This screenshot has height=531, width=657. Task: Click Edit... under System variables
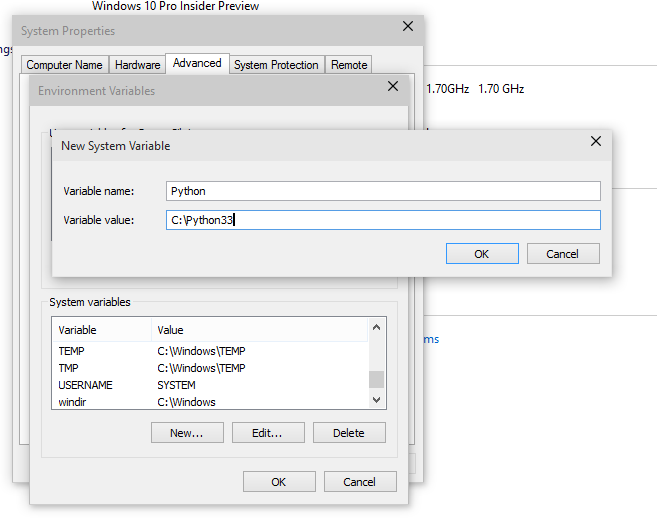(x=268, y=433)
